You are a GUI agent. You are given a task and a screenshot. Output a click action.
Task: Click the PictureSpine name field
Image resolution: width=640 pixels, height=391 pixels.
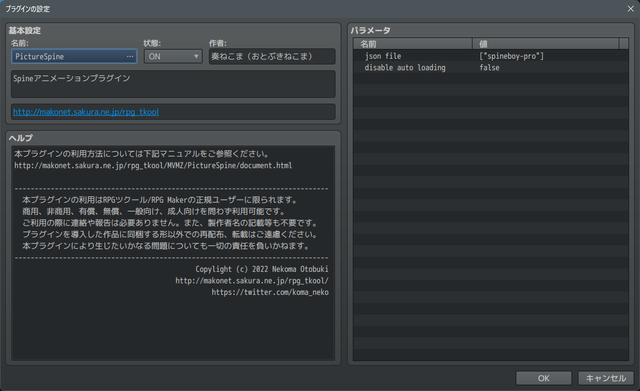(74, 56)
